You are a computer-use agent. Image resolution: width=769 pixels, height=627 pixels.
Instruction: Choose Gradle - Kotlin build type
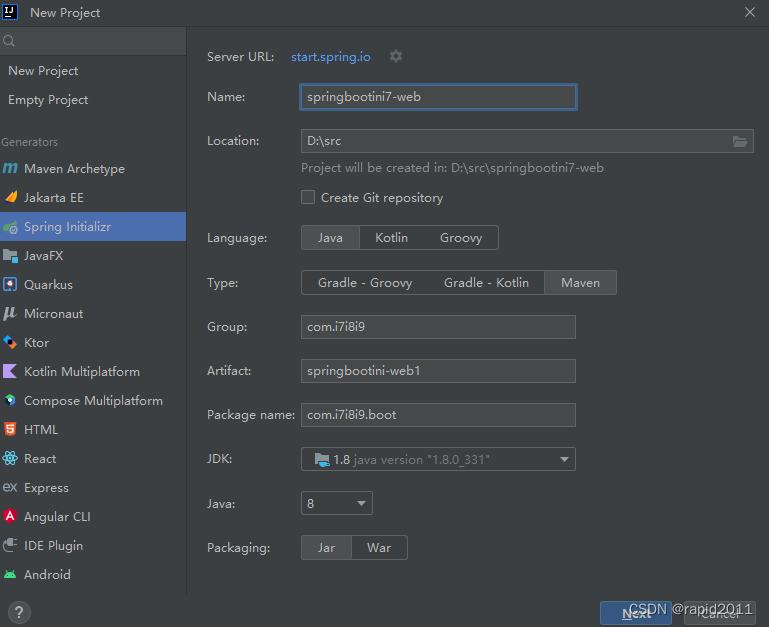click(486, 283)
